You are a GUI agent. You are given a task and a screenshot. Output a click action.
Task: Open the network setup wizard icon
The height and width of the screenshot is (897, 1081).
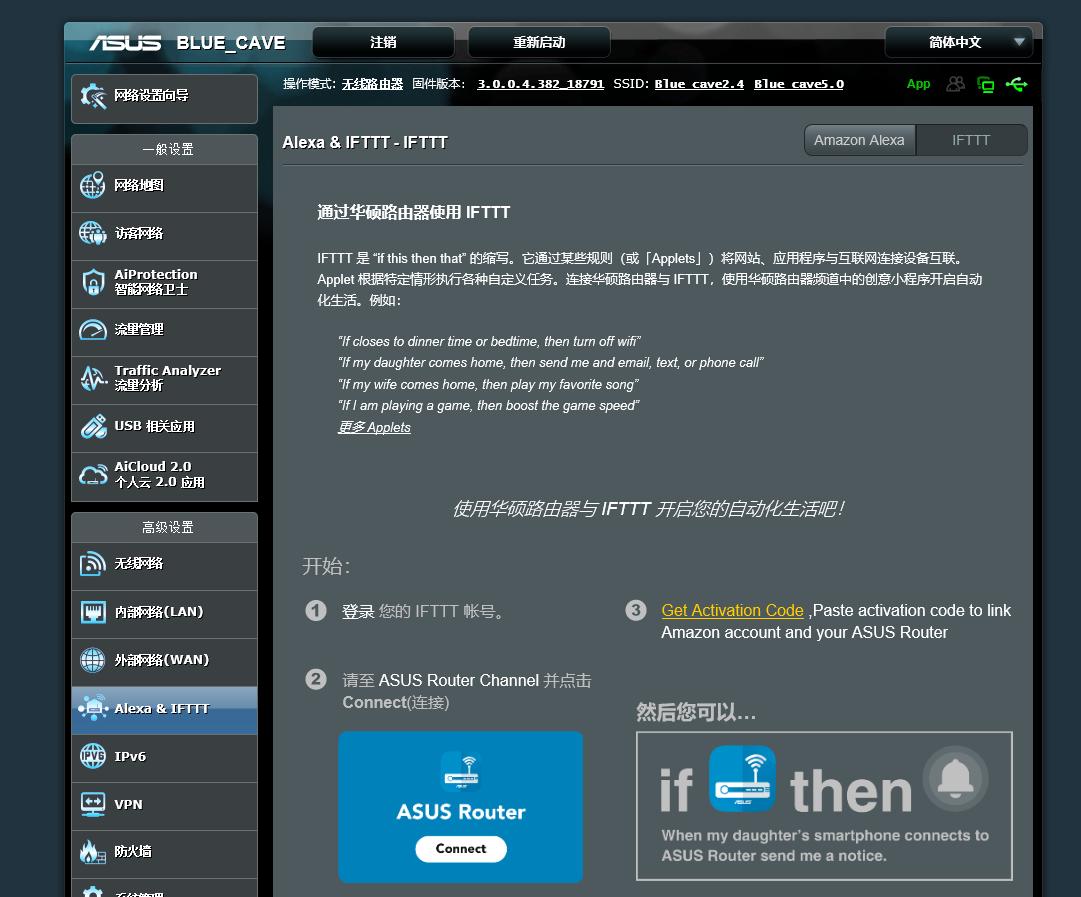coord(93,96)
